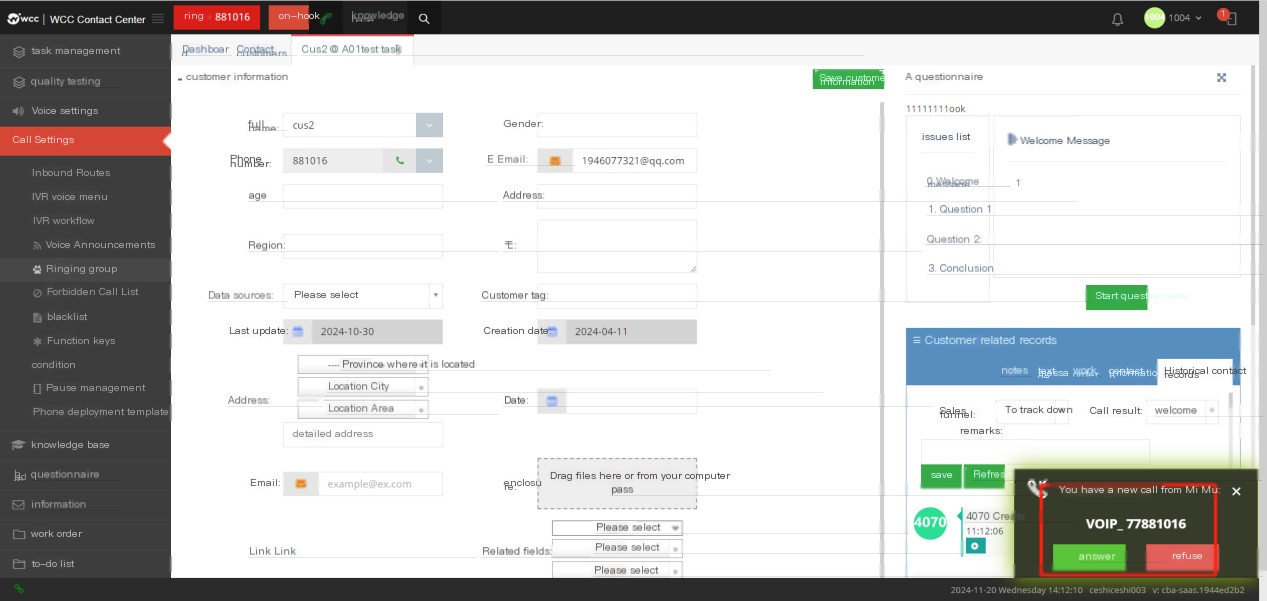
Task: Click the teal play icon under 4070 record
Action: pyautogui.click(x=976, y=546)
